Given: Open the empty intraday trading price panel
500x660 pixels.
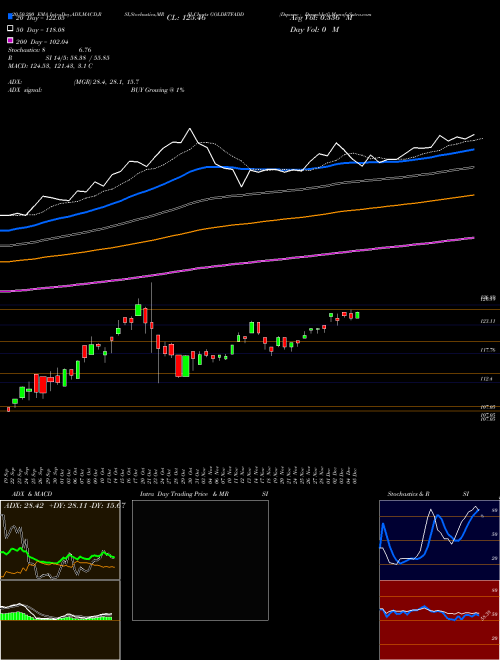Looking at the screenshot, I should [x=200, y=560].
